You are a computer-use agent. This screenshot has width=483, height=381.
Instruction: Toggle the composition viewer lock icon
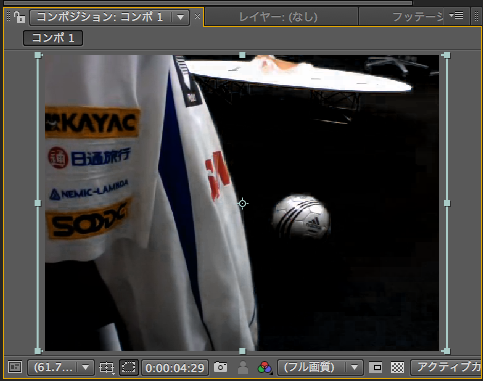click(x=20, y=17)
